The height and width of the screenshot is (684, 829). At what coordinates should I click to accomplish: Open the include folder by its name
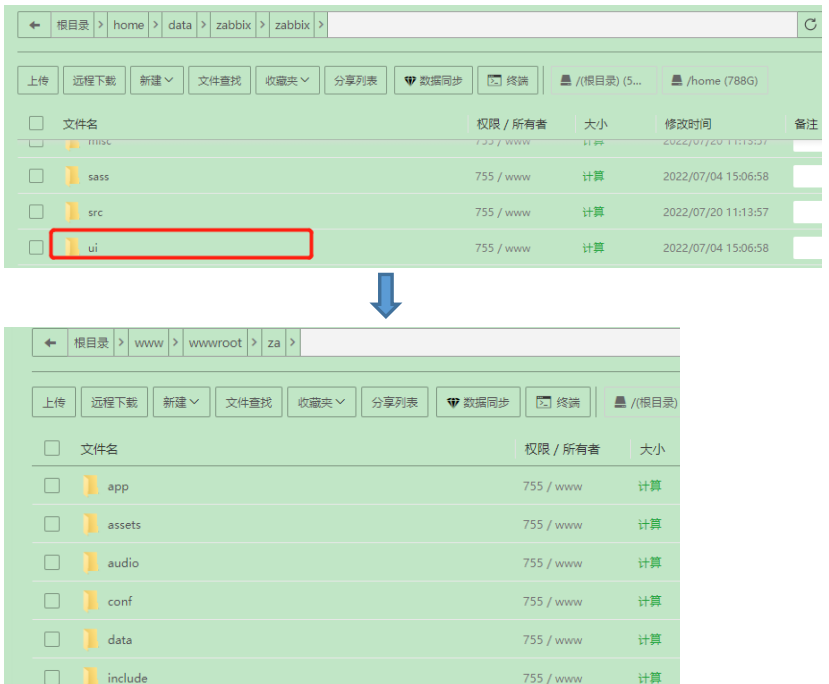coord(127,677)
